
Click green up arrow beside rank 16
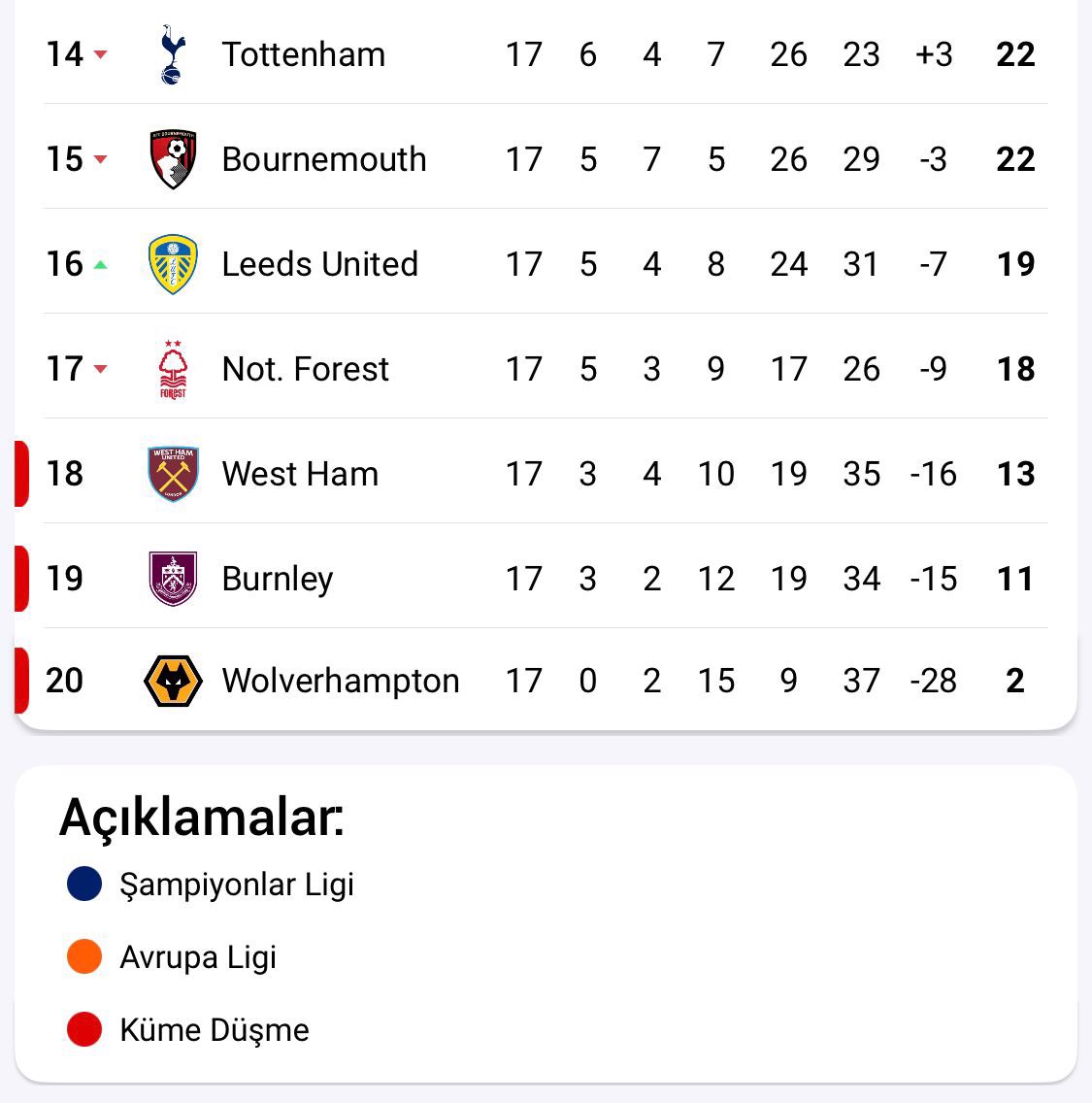click(100, 264)
